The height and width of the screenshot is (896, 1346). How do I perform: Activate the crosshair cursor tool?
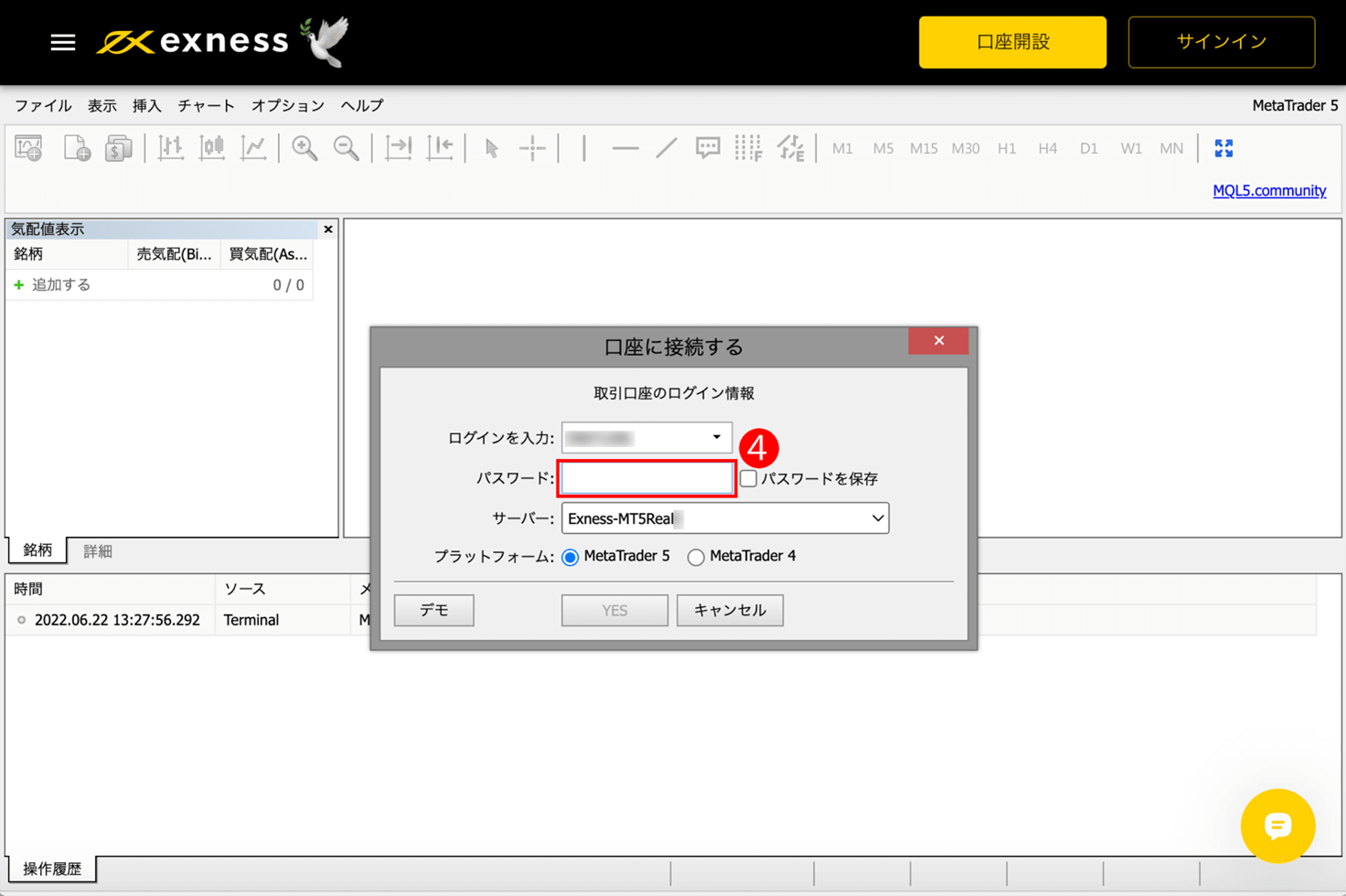[x=534, y=148]
